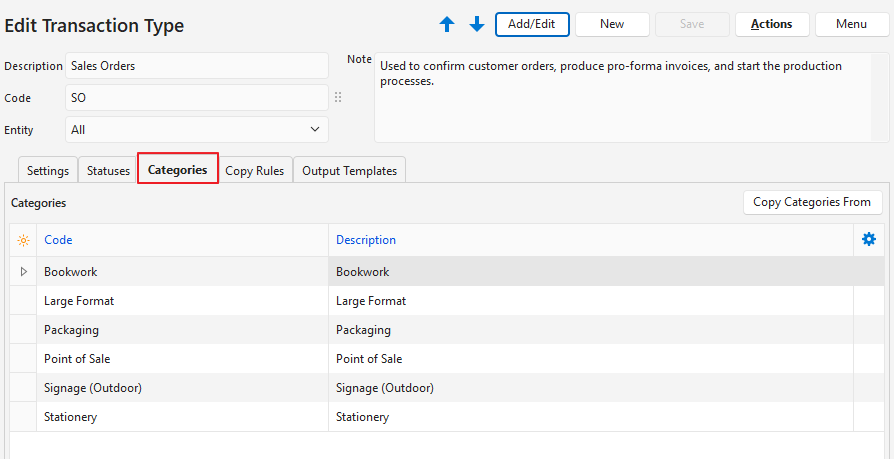Image resolution: width=894 pixels, height=459 pixels.
Task: Open the Actions menu button
Action: click(x=771, y=24)
